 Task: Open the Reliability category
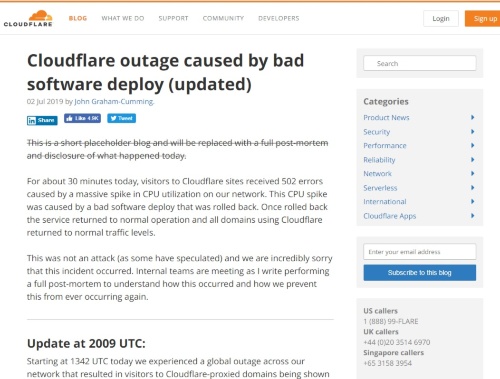[x=379, y=160]
